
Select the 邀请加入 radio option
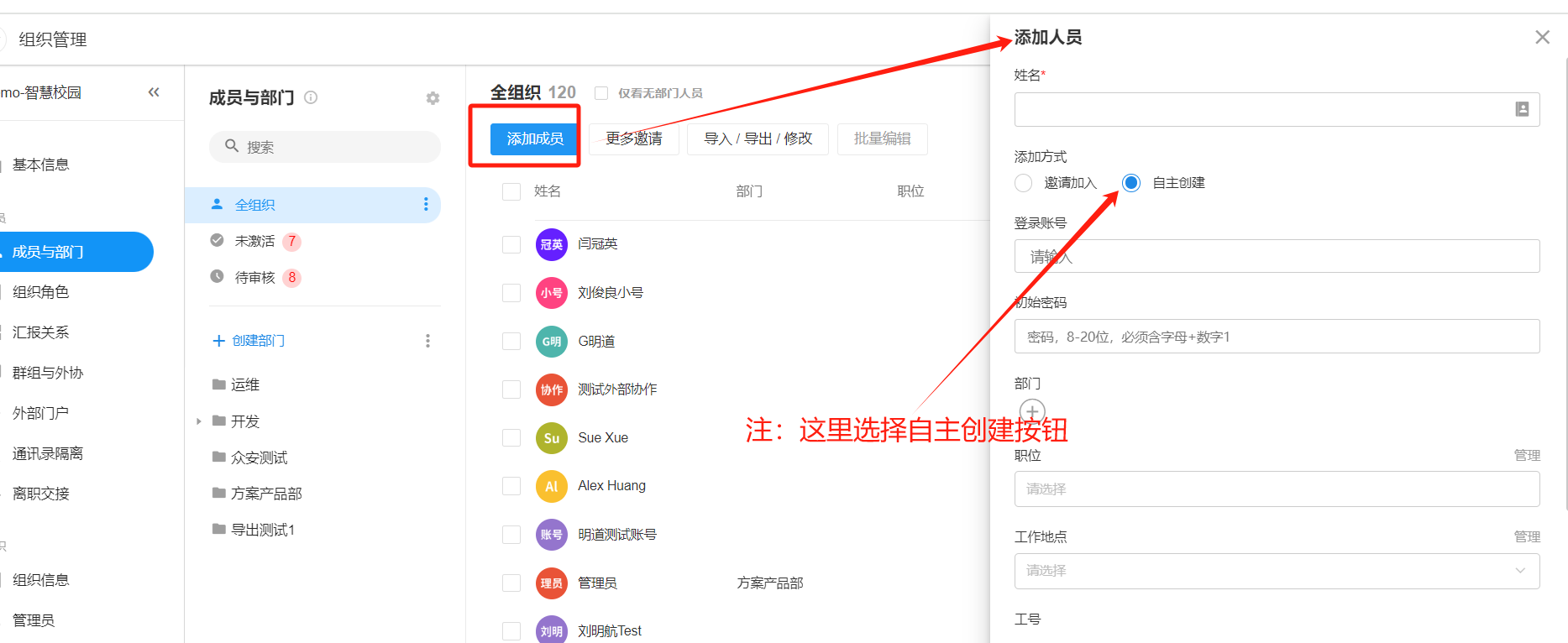coord(1023,183)
